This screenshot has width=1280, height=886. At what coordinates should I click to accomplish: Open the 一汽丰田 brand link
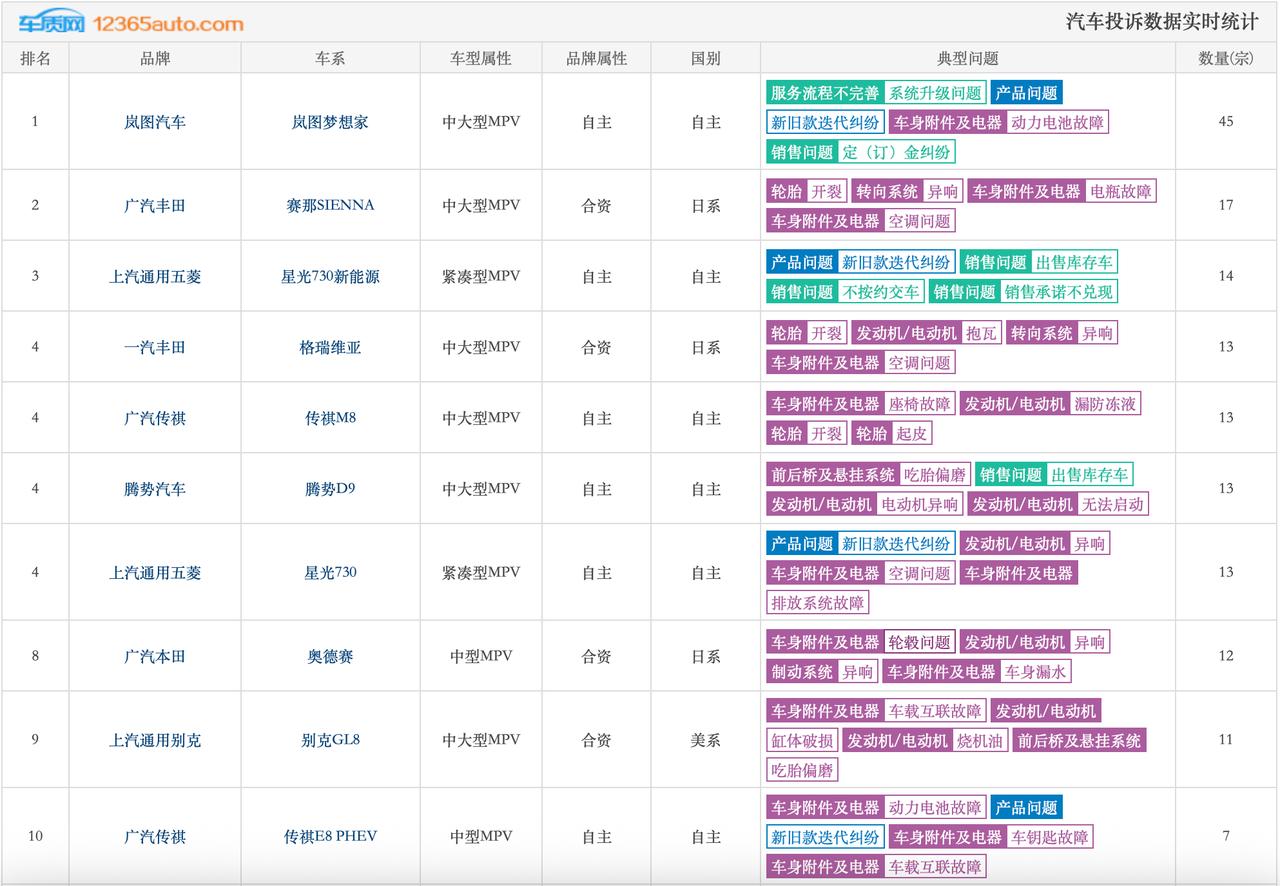[x=155, y=347]
